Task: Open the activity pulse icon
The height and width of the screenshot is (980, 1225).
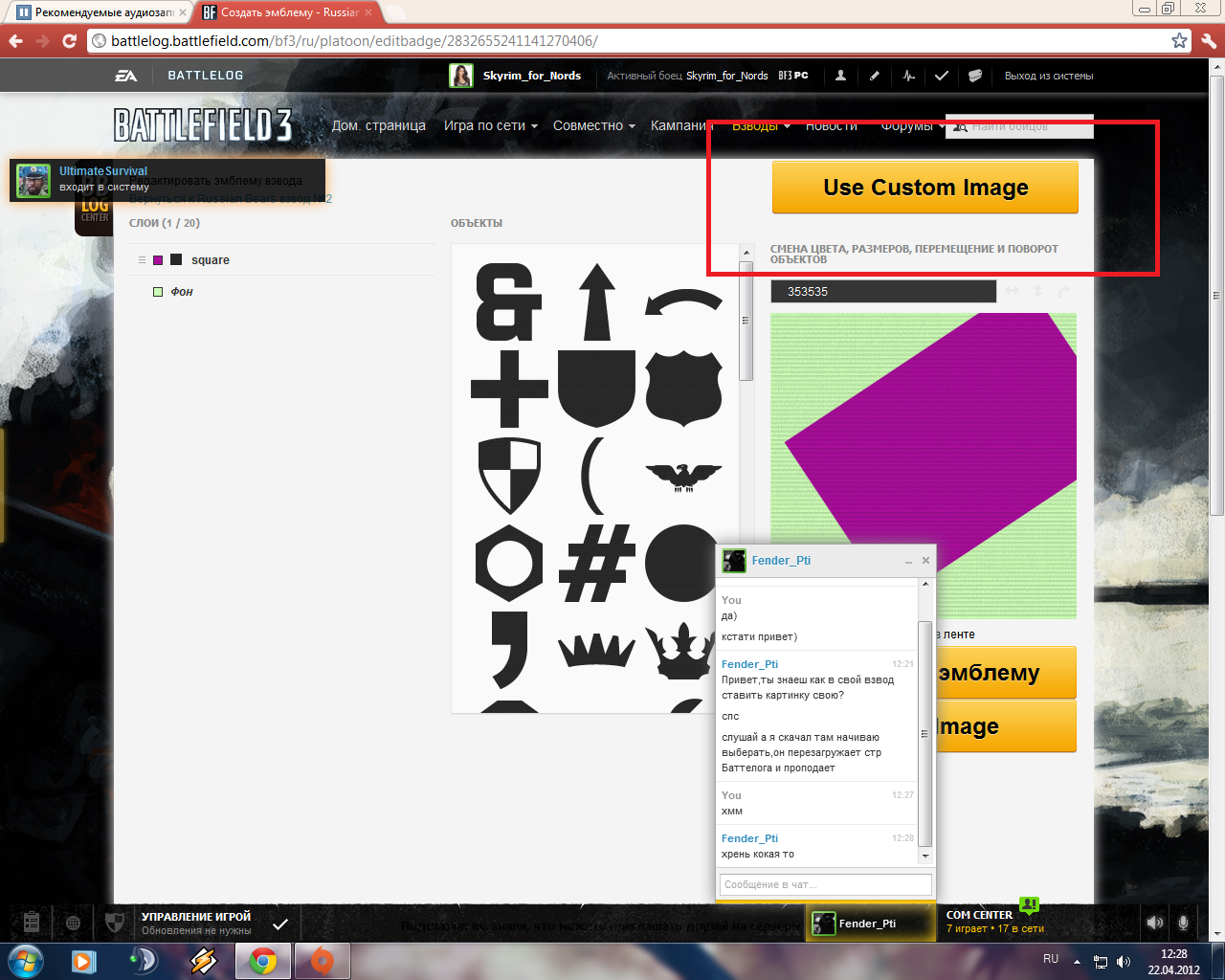Action: 908,76
